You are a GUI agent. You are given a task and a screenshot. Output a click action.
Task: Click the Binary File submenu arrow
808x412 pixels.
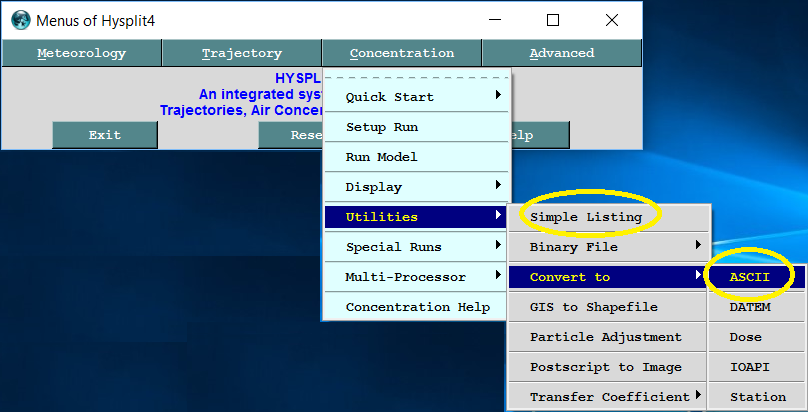(699, 245)
